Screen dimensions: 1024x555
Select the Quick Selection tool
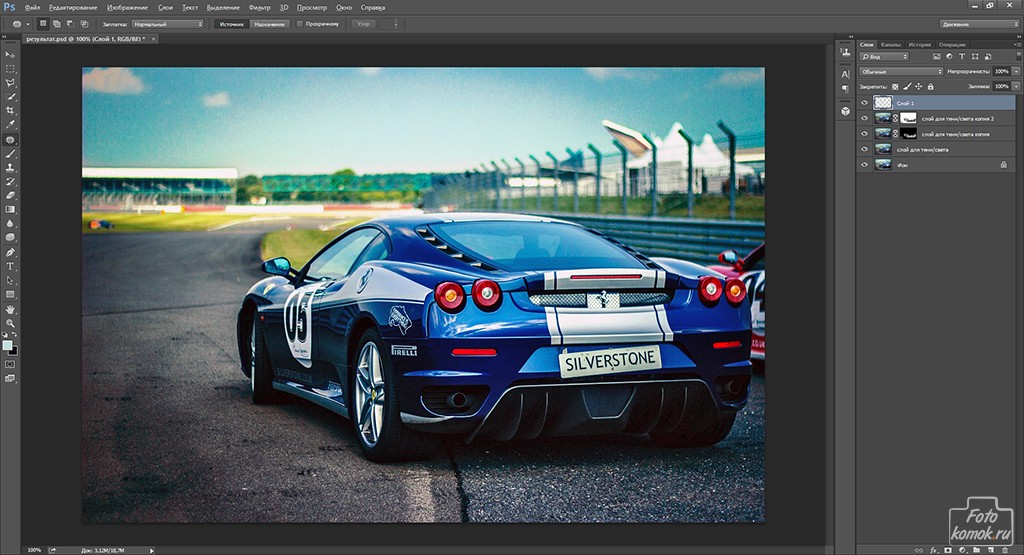(10, 97)
